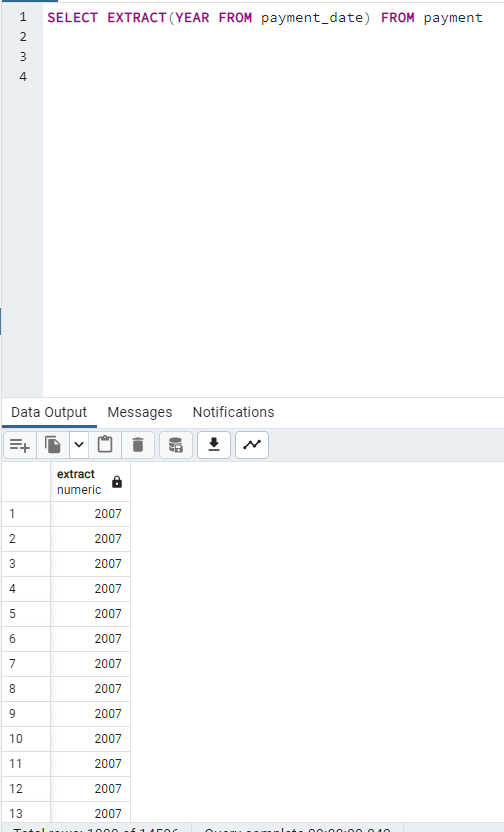504x832 pixels.
Task: Switch to the Data Output tab
Action: tap(49, 412)
